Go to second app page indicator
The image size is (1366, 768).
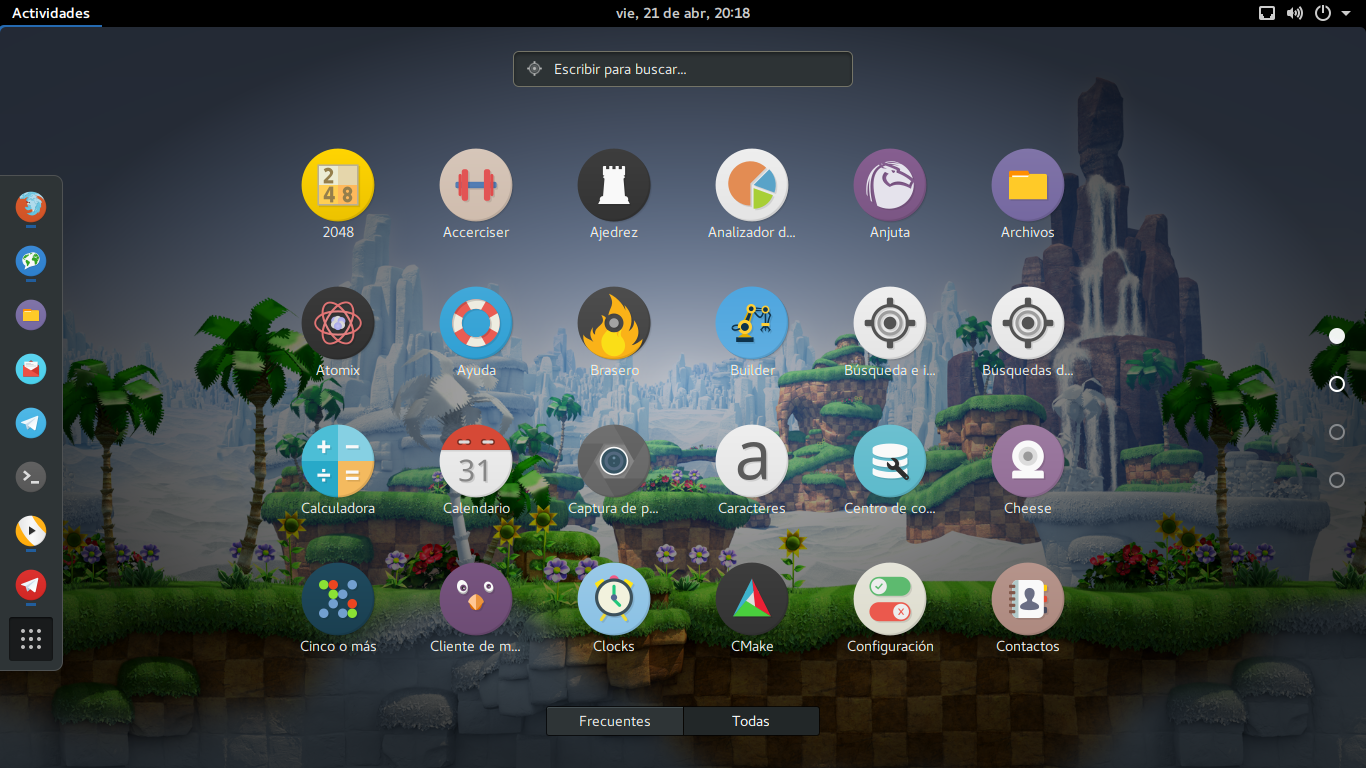click(x=1337, y=384)
